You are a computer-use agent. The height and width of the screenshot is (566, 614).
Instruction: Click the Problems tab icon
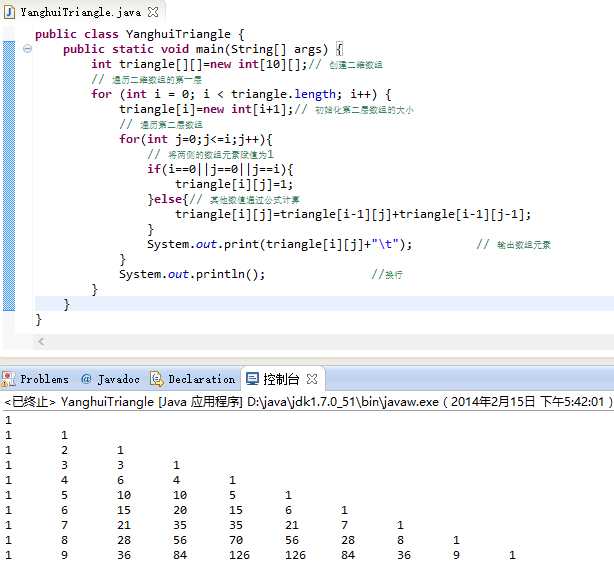click(7, 379)
